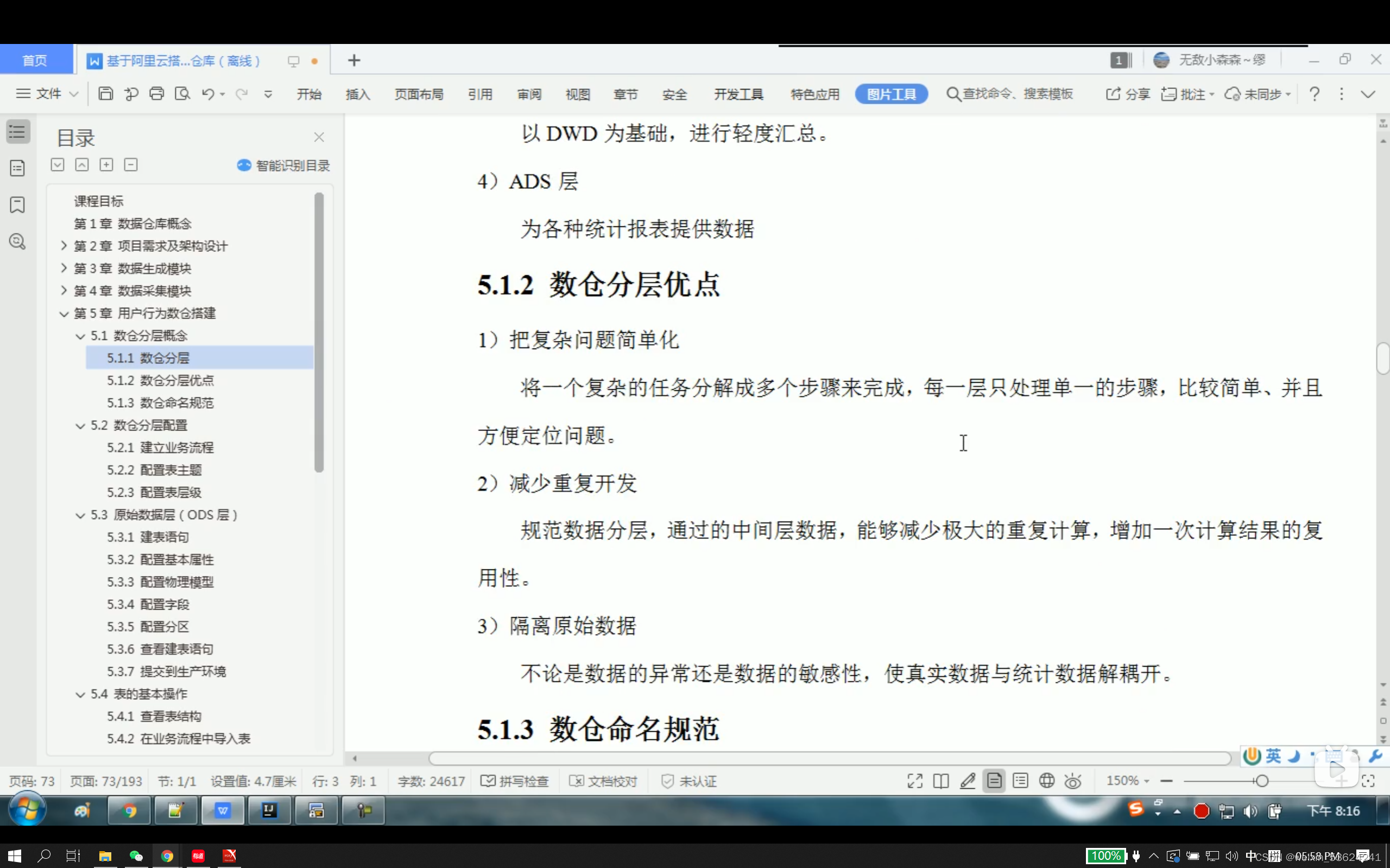The width and height of the screenshot is (1390, 868).
Task: Open the 插入 ribbon tab
Action: click(357, 94)
